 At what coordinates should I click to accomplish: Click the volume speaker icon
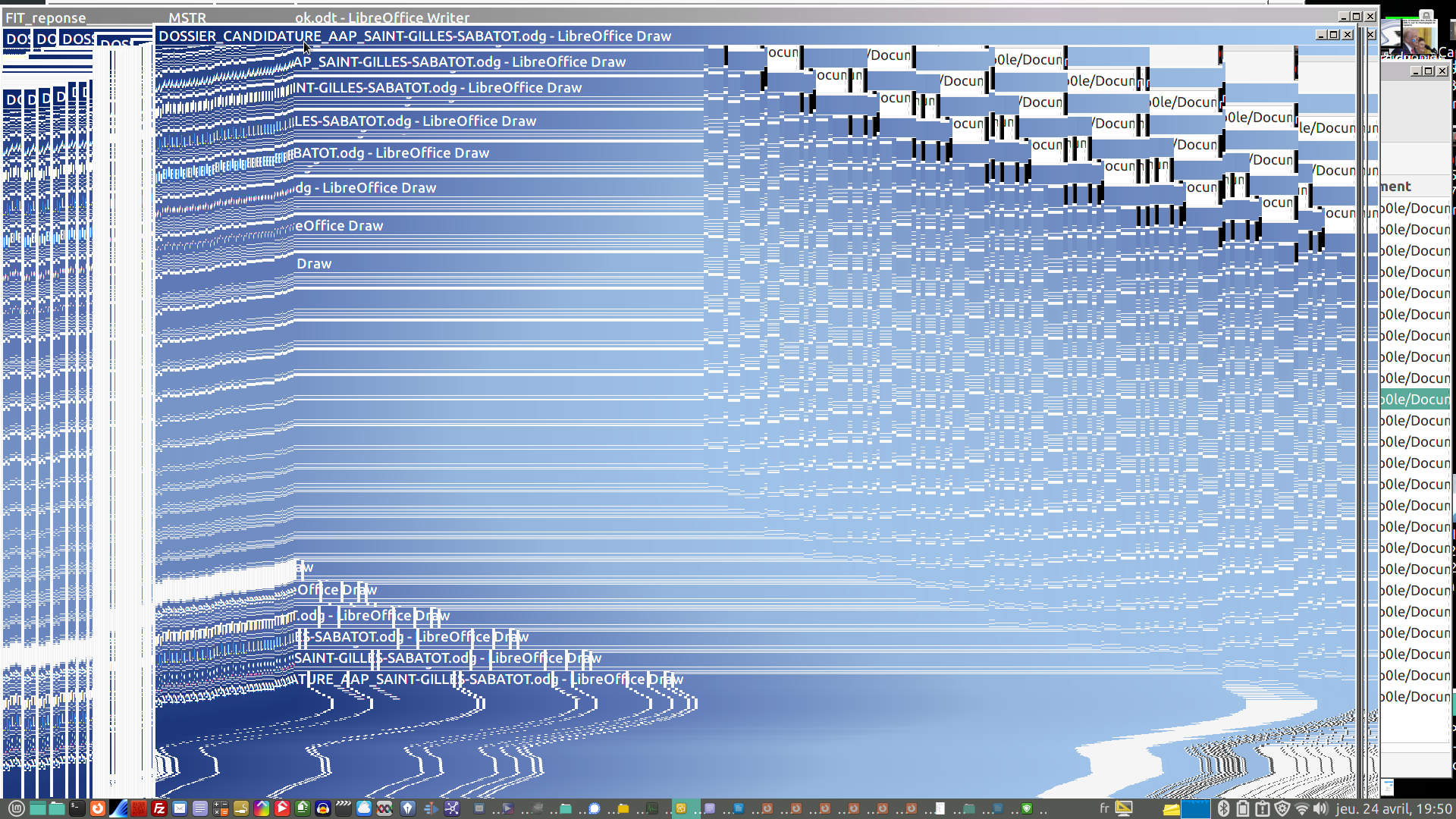[1320, 808]
